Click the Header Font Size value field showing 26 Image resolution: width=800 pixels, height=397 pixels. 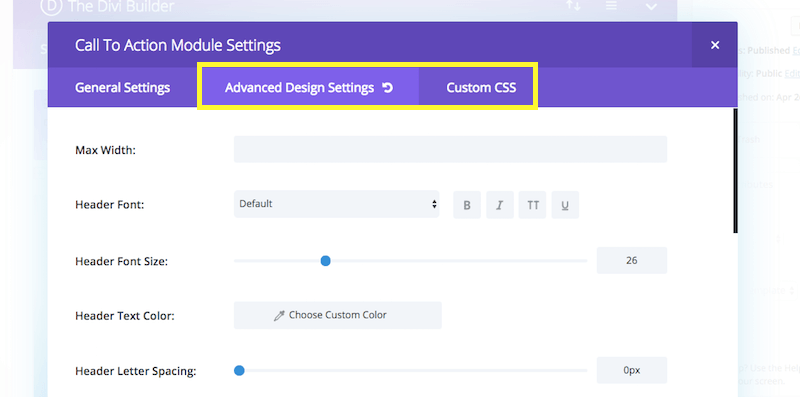pos(632,260)
